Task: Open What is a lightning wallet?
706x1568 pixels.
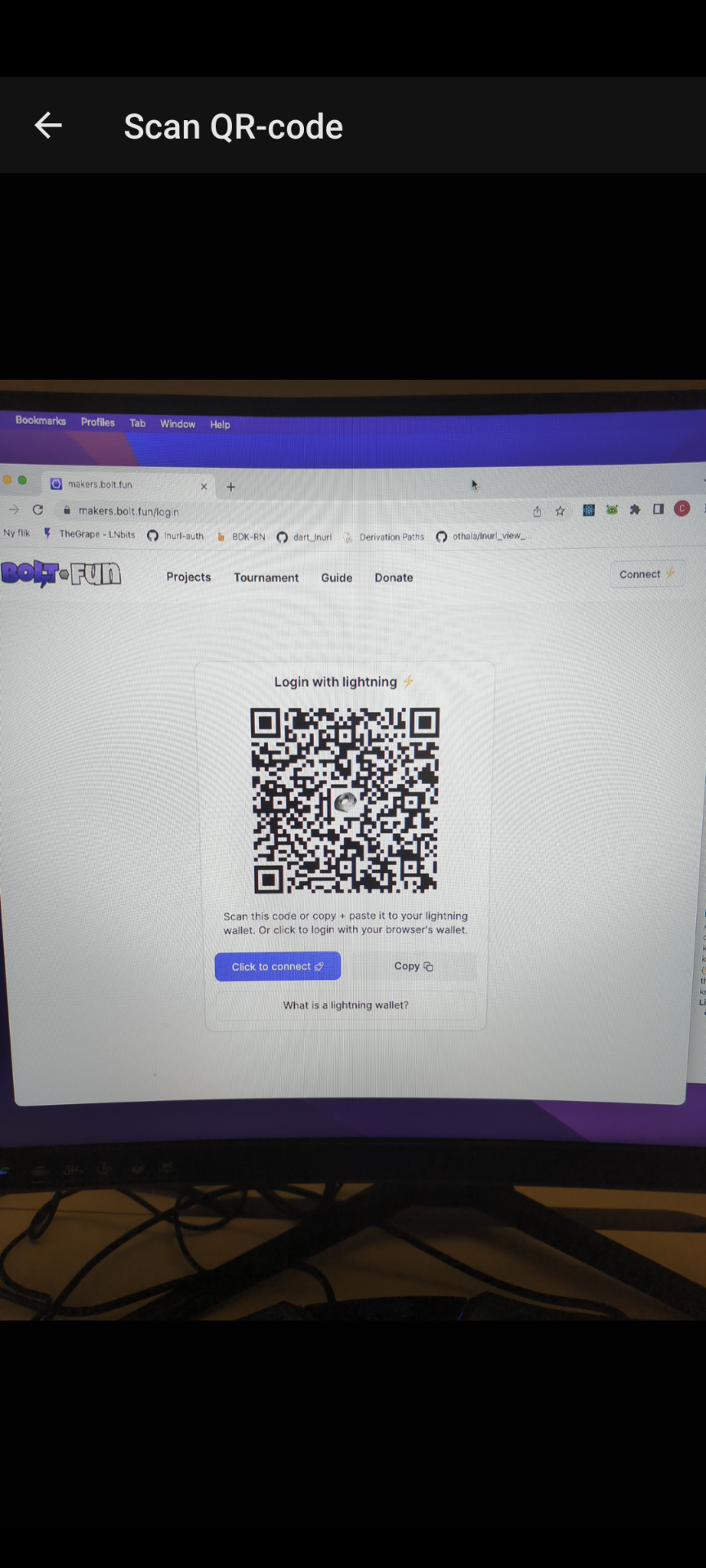Action: [346, 1005]
